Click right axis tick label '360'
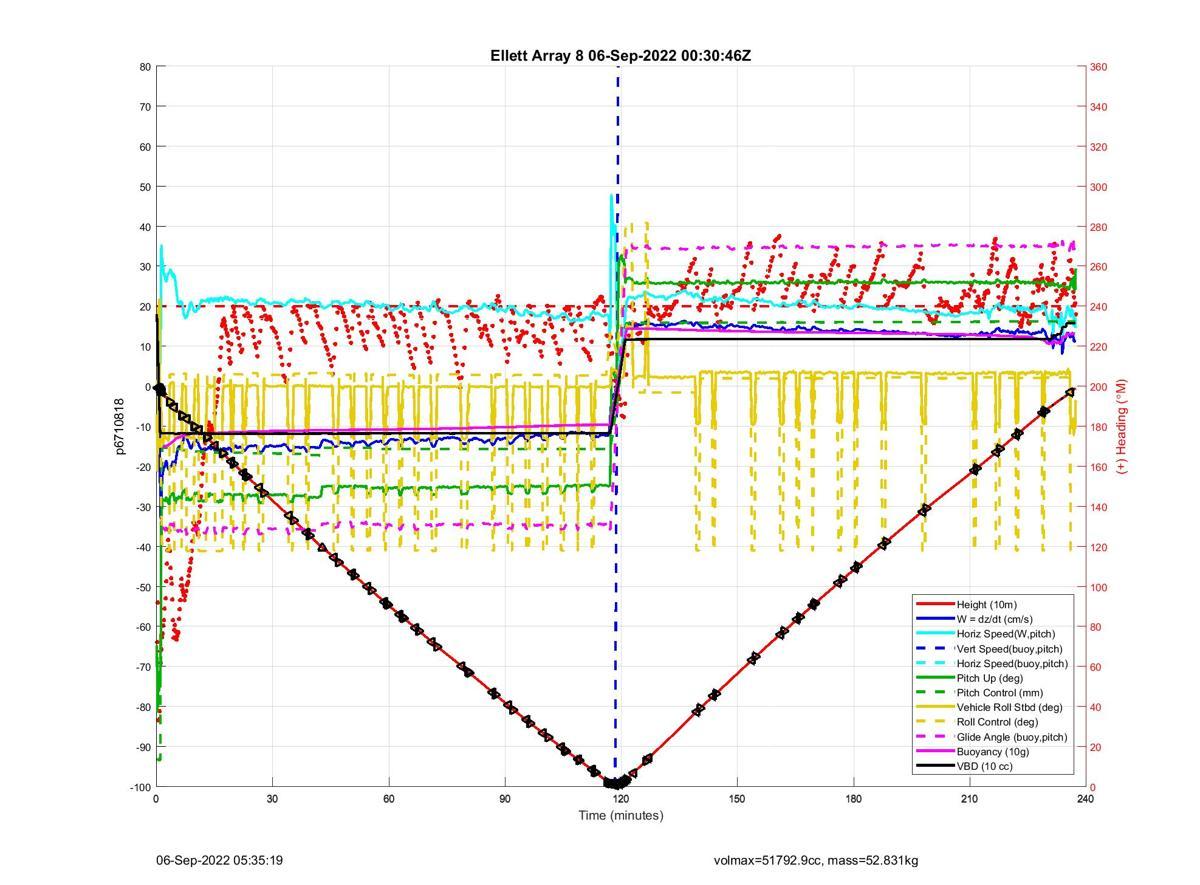The image size is (1200, 885). [1098, 67]
